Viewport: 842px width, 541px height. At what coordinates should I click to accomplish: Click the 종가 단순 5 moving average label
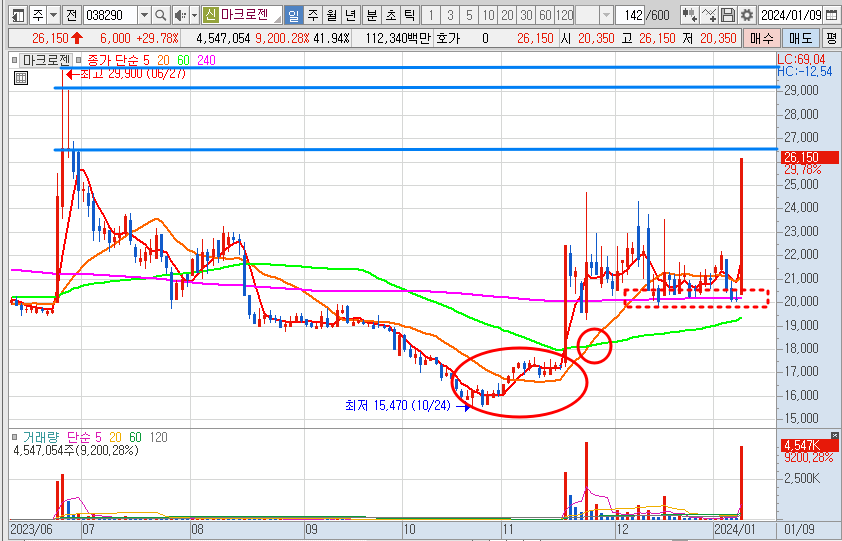click(x=119, y=60)
